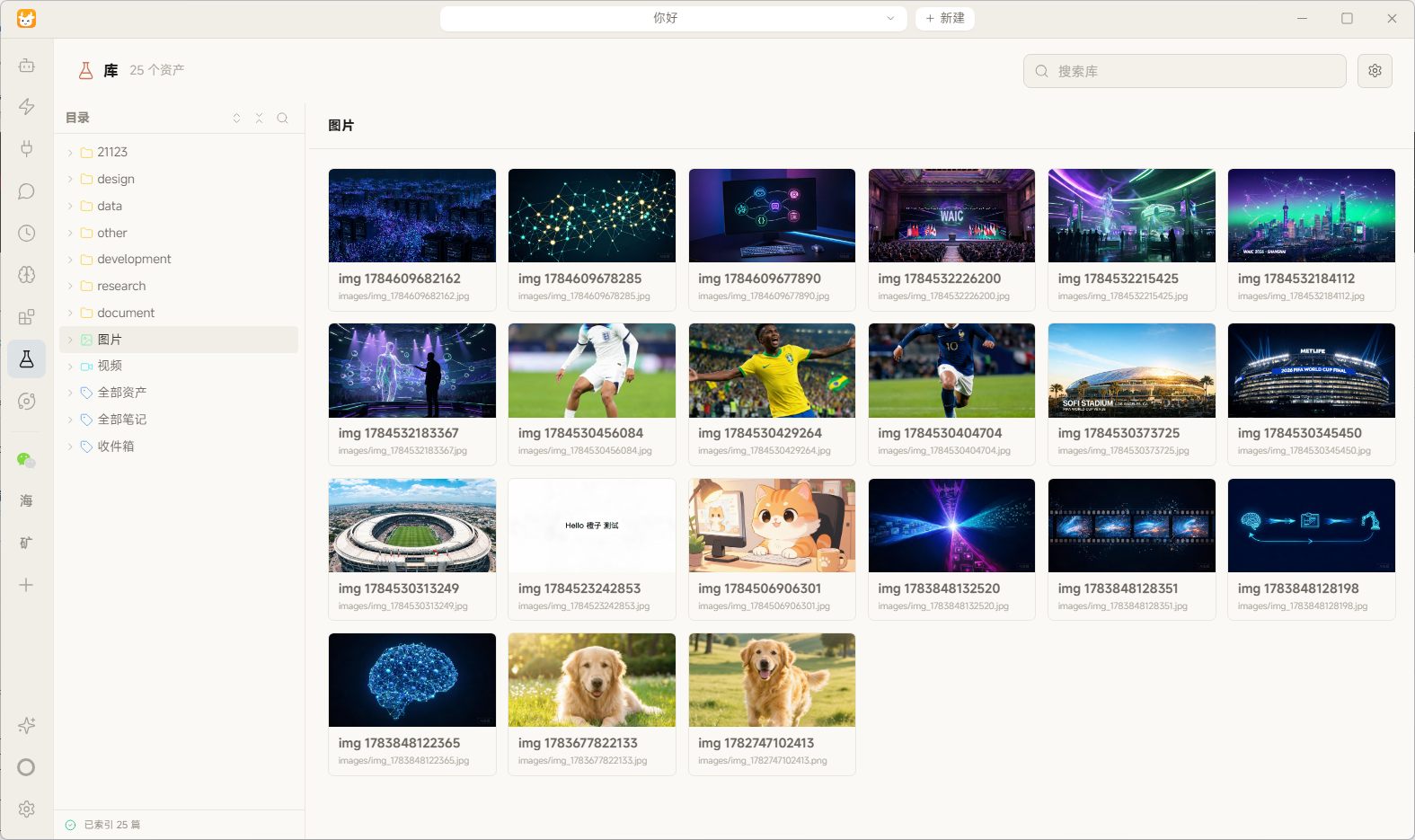Click the library settings gear beside search
The image size is (1415, 840).
(x=1375, y=71)
